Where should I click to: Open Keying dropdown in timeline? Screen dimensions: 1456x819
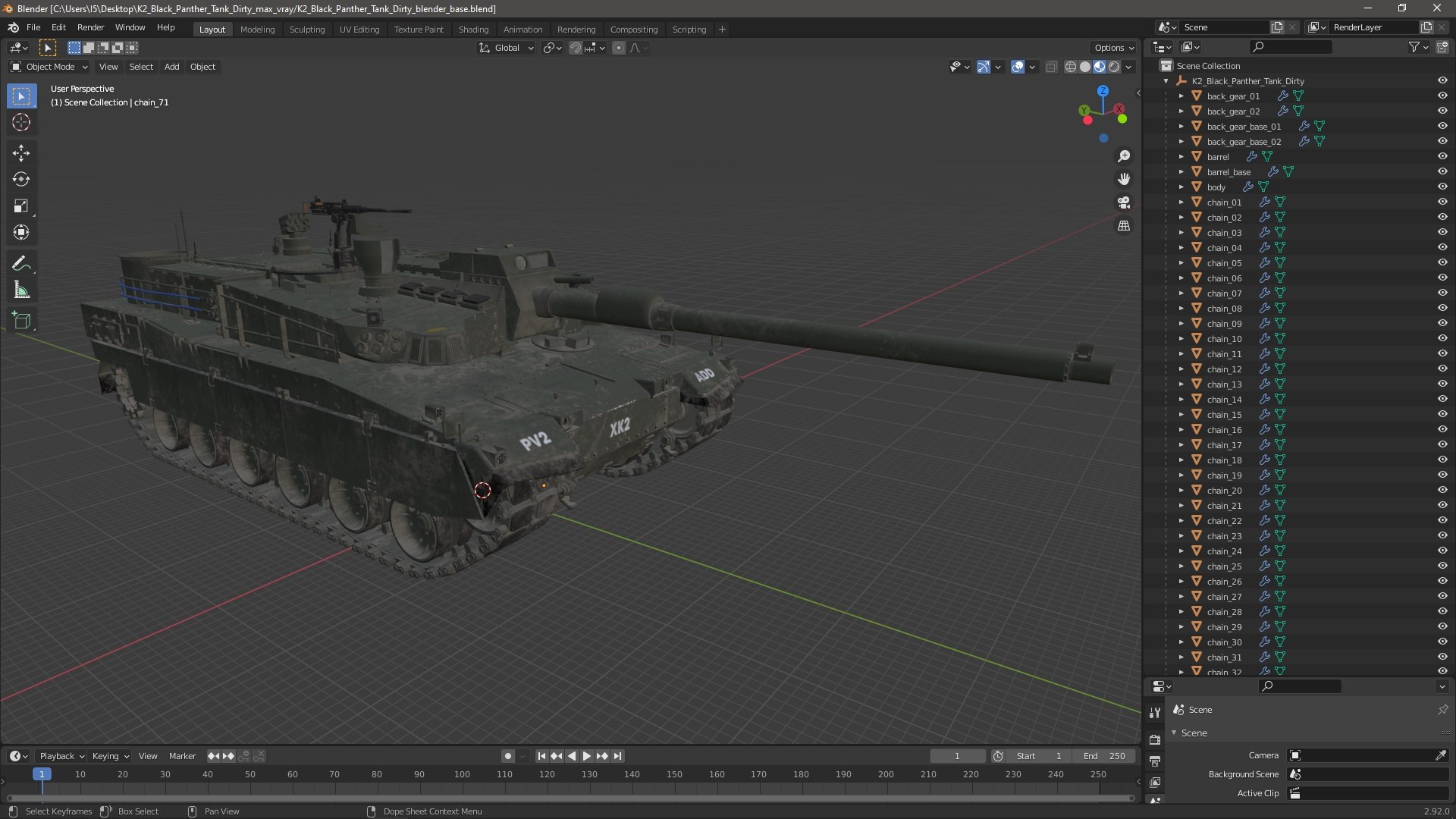pyautogui.click(x=110, y=756)
